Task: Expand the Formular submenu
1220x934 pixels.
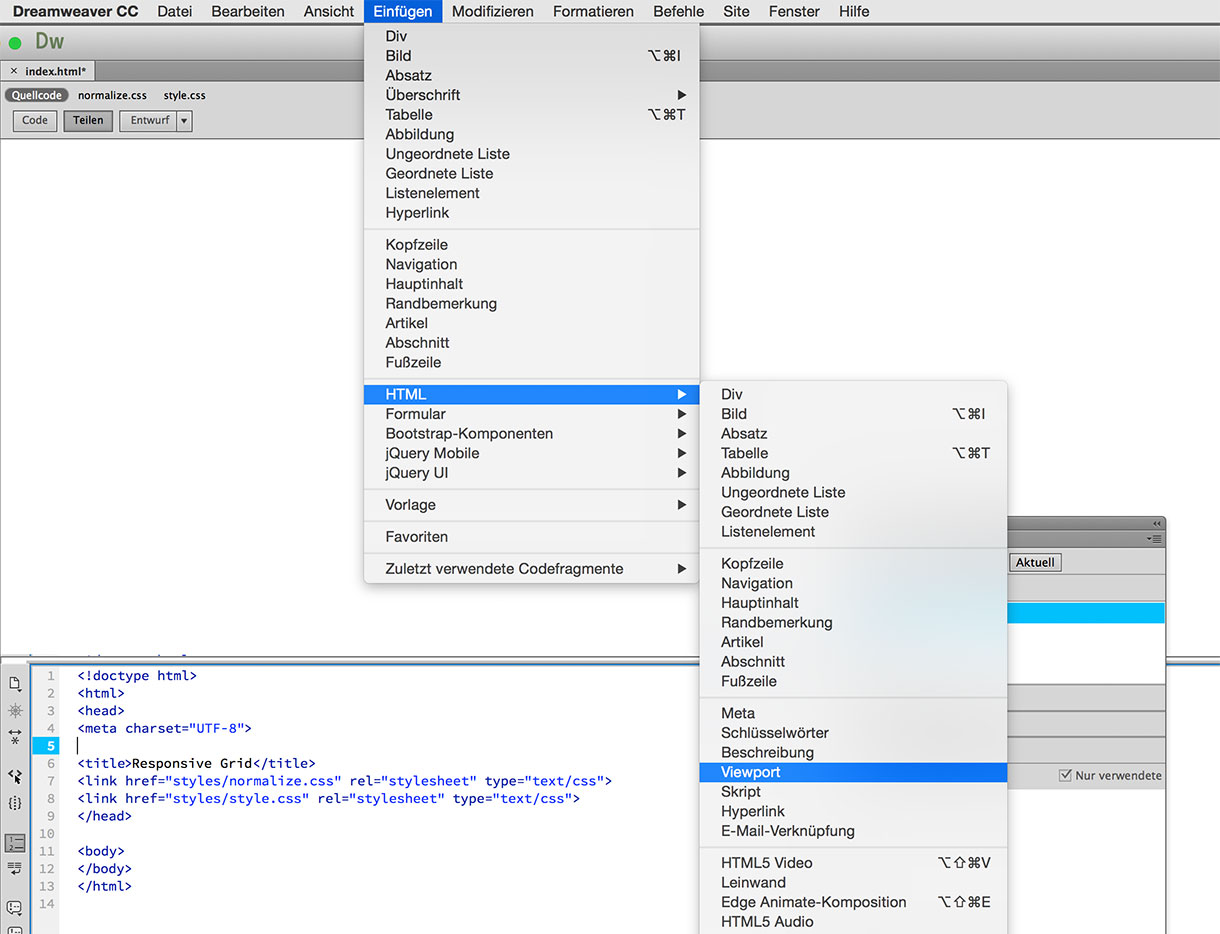Action: (x=531, y=414)
